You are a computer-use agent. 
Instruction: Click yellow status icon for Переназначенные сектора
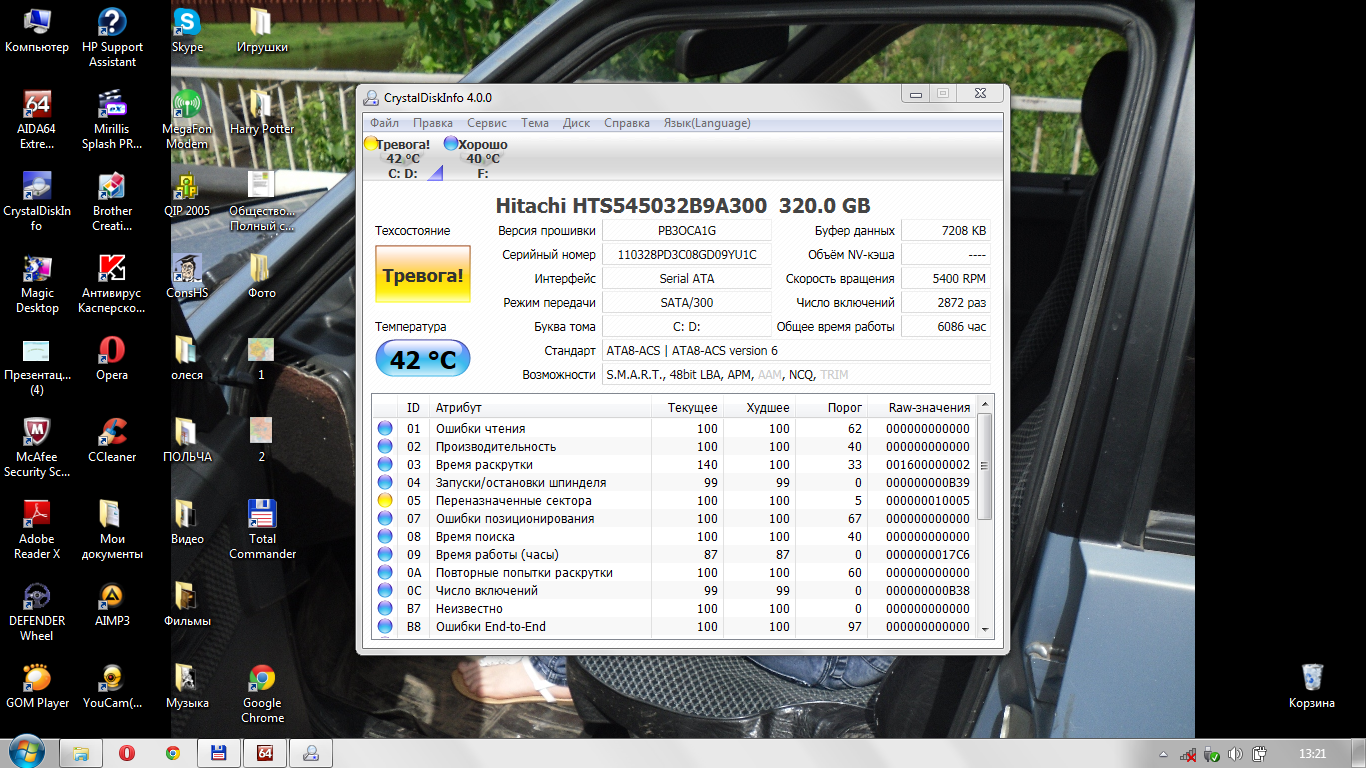tap(385, 501)
